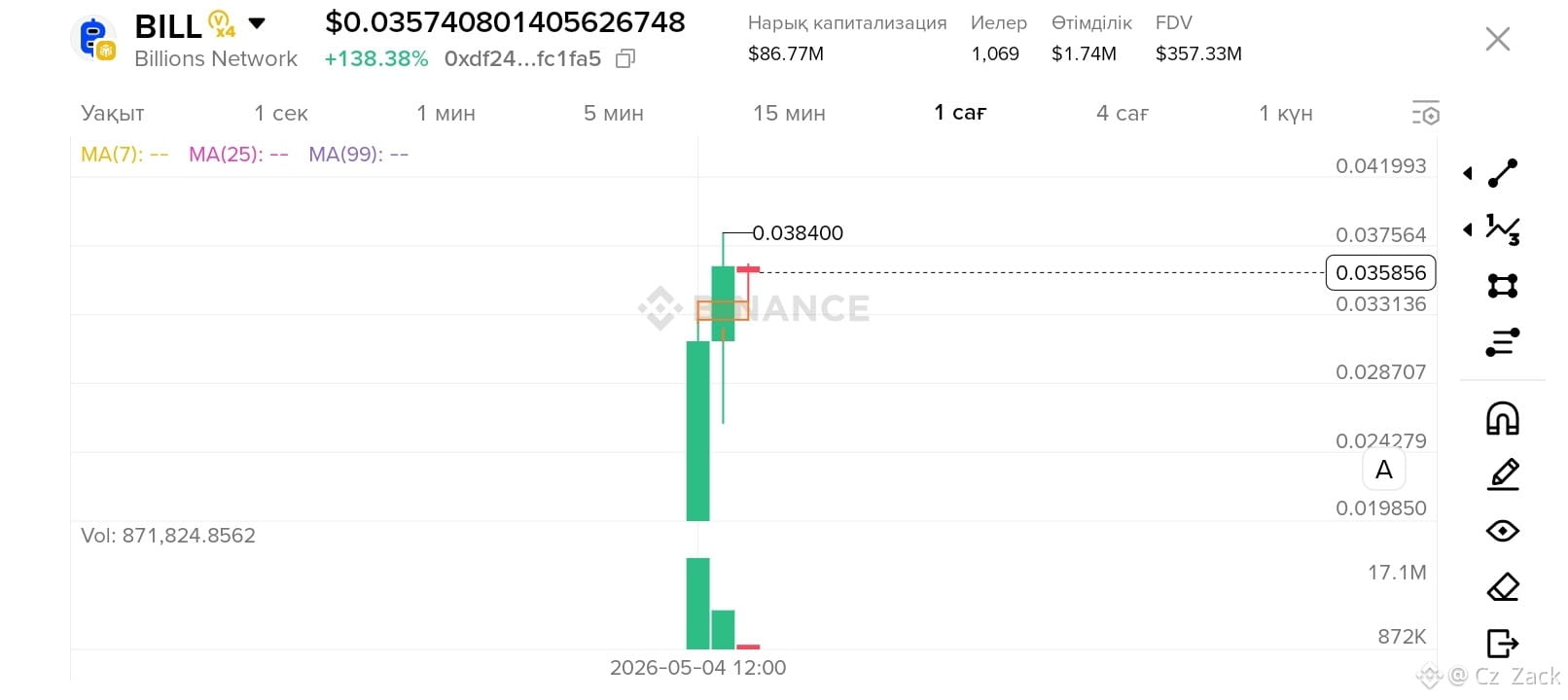This screenshot has height=700, width=1568.
Task: Select the rectangle shape drawing tool
Action: coord(1503,286)
